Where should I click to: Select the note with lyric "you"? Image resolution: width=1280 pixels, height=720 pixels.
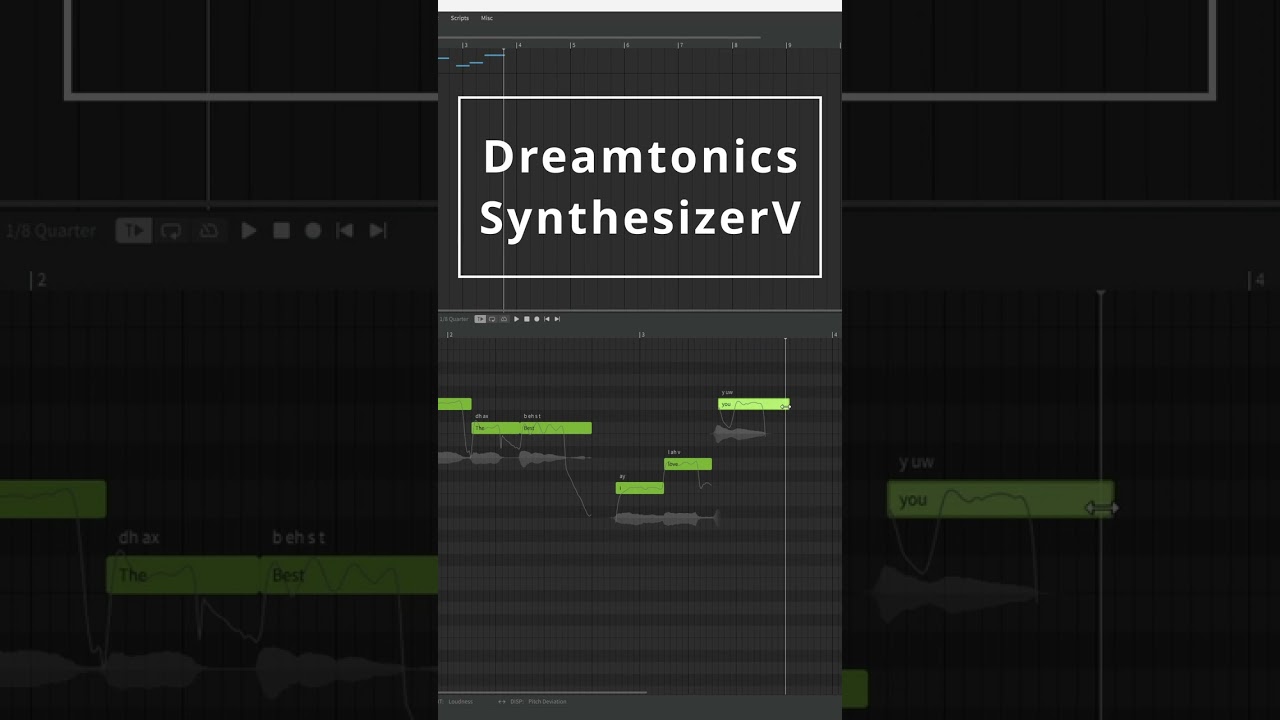[754, 404]
